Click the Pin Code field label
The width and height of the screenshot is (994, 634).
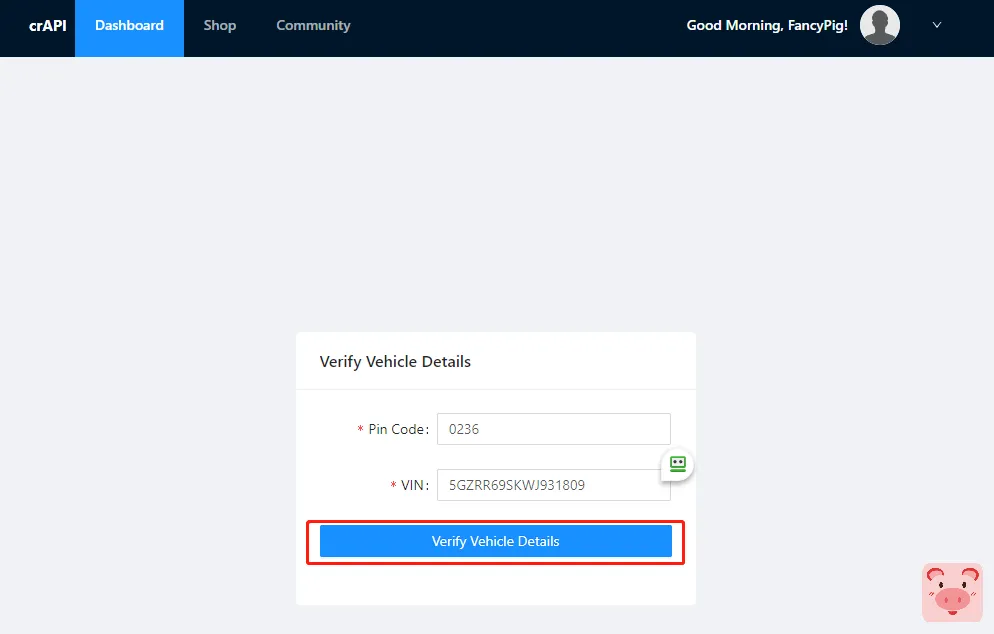[x=398, y=429]
